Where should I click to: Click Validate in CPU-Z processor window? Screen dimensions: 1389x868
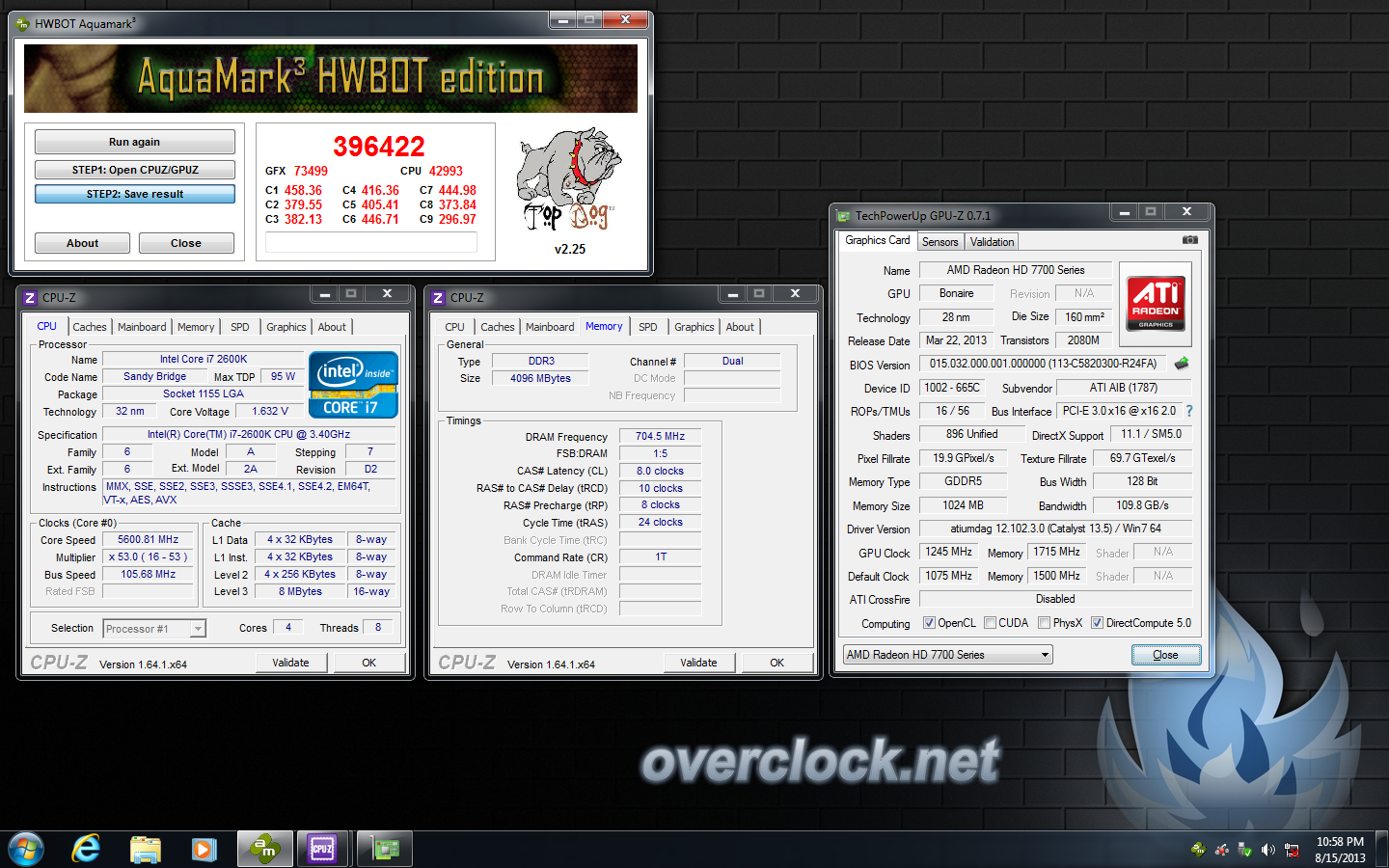(291, 663)
